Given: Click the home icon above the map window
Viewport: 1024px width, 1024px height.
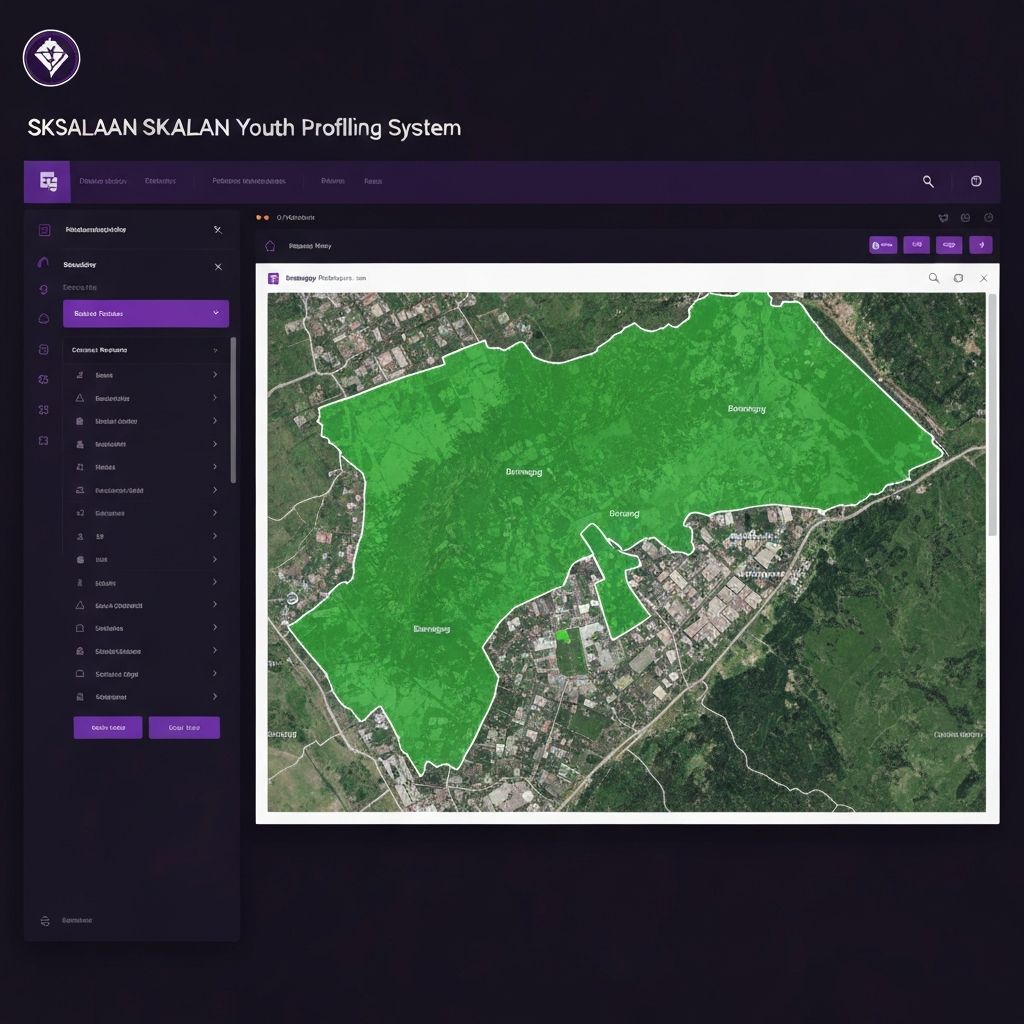Looking at the screenshot, I should pyautogui.click(x=270, y=245).
